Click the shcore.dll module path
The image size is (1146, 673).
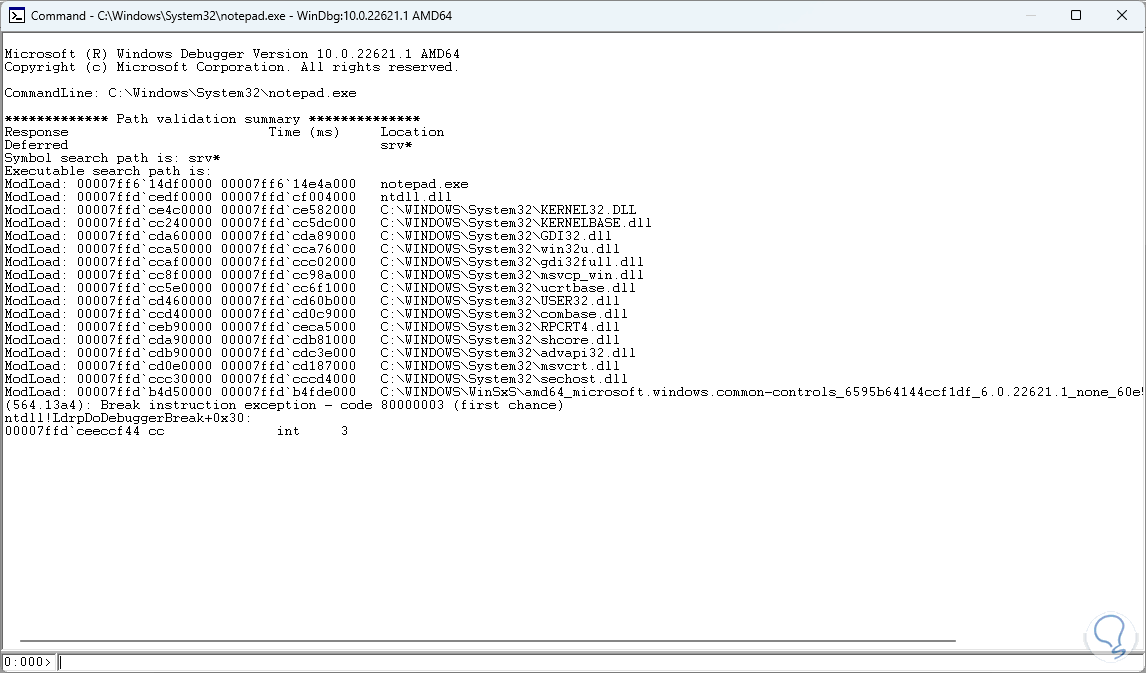[x=500, y=340]
